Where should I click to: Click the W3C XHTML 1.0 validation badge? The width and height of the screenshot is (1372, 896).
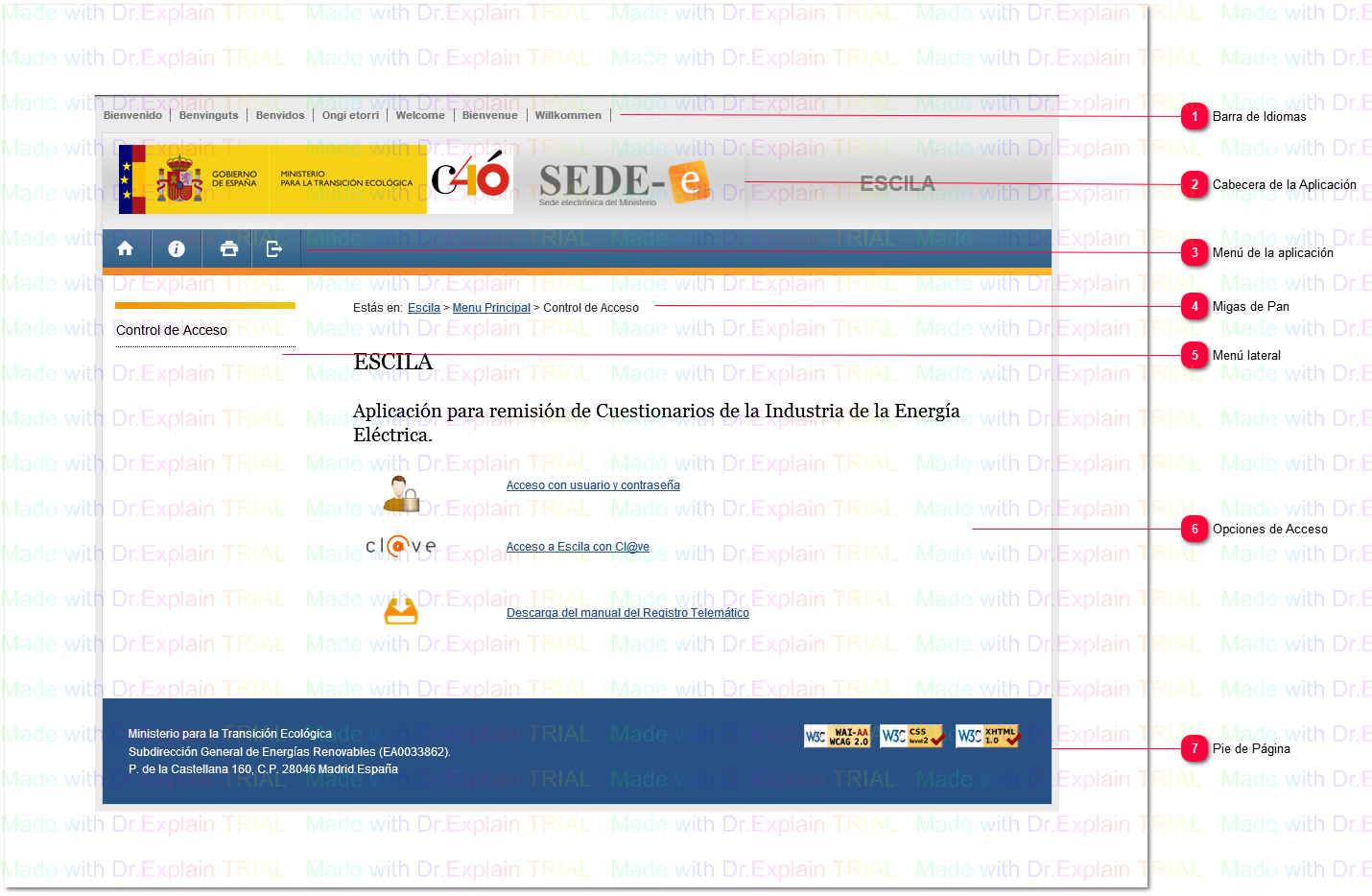pos(986,736)
